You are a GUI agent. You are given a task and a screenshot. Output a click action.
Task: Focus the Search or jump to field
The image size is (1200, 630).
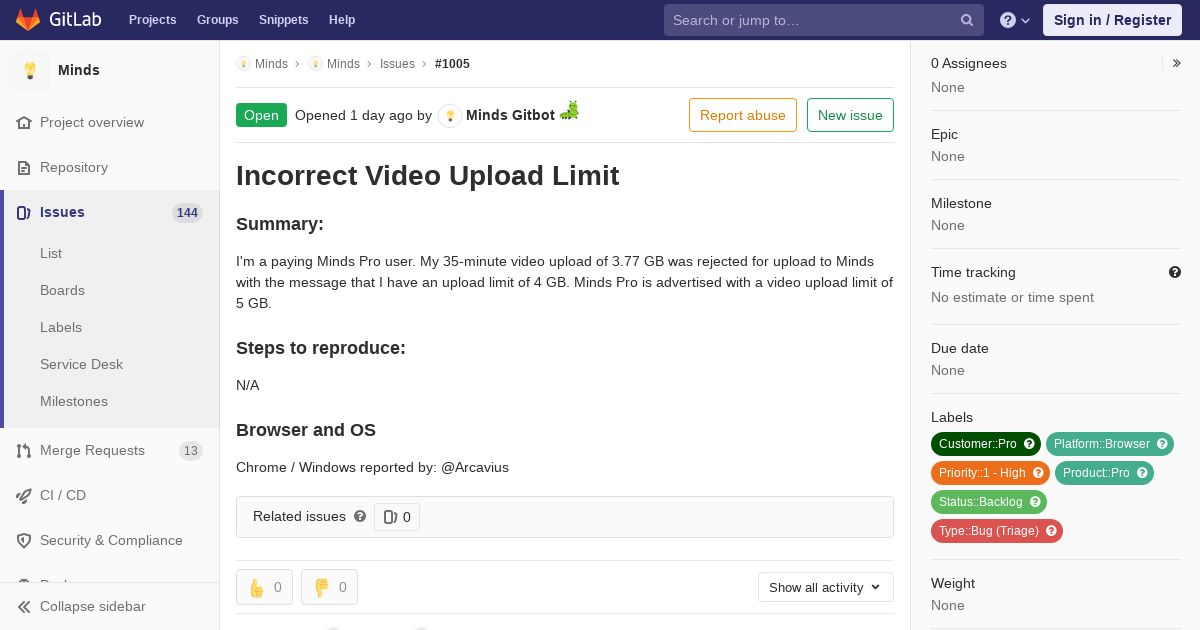point(824,20)
